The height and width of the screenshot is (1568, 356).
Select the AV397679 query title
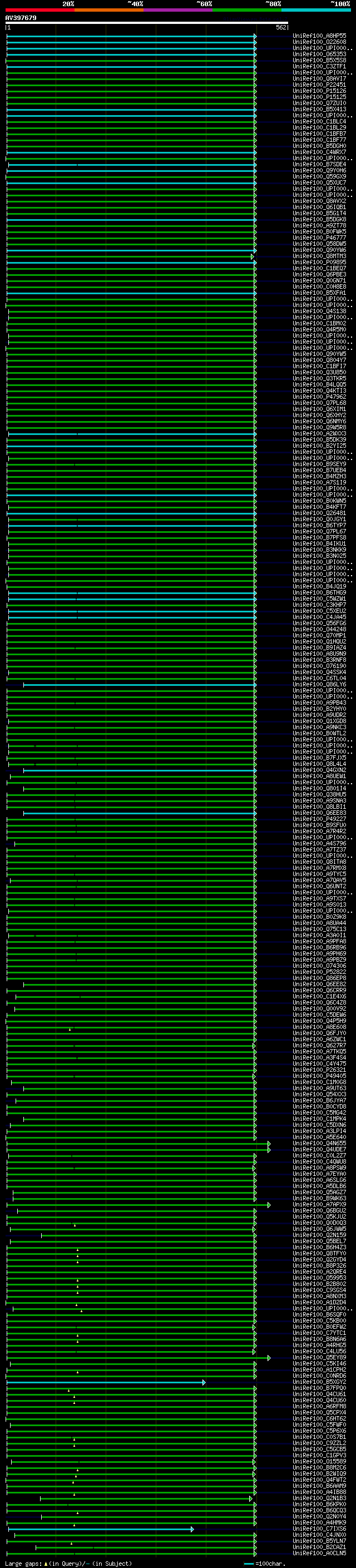coord(21,18)
